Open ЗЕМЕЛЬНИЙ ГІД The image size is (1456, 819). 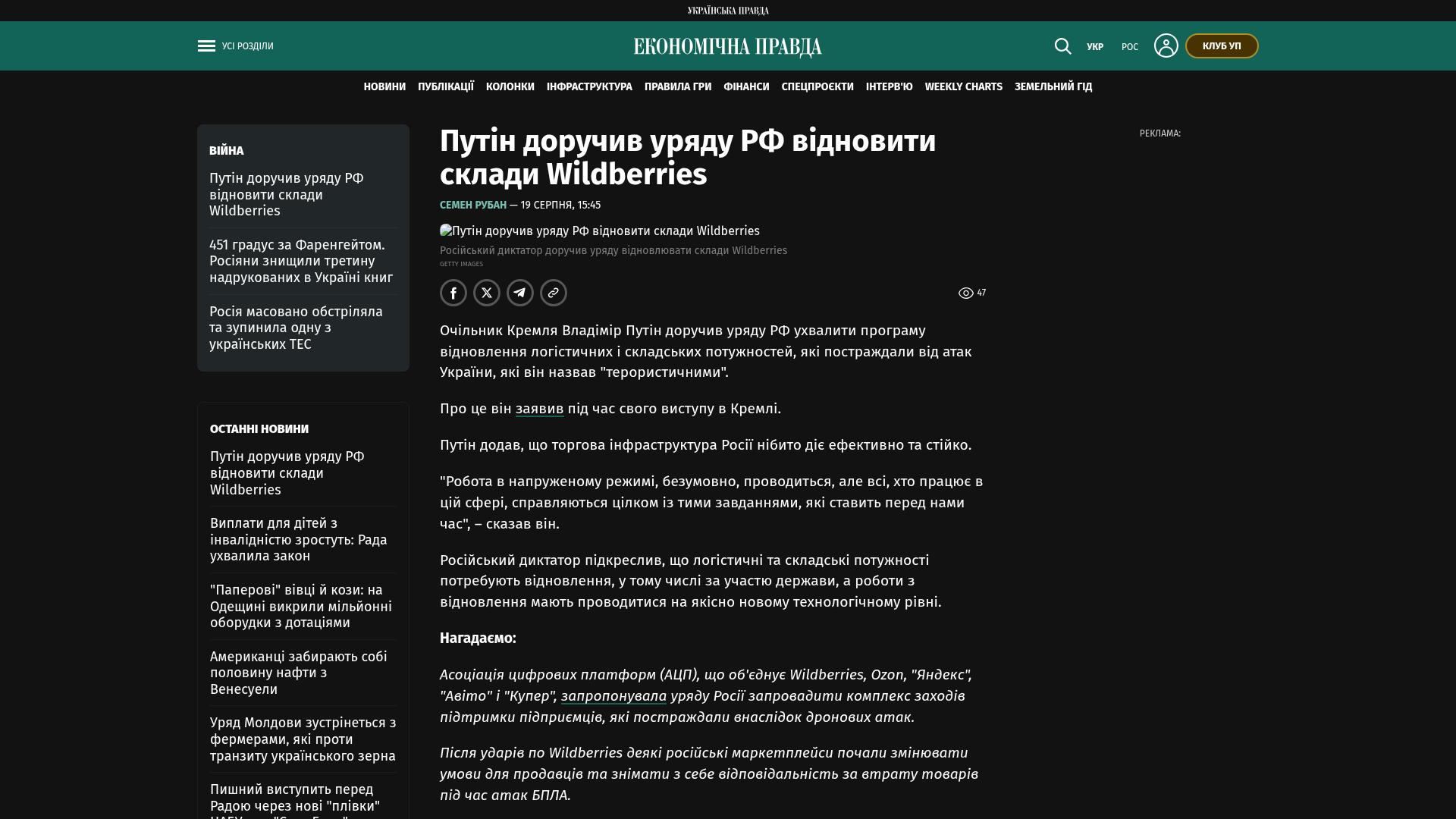(x=1053, y=87)
